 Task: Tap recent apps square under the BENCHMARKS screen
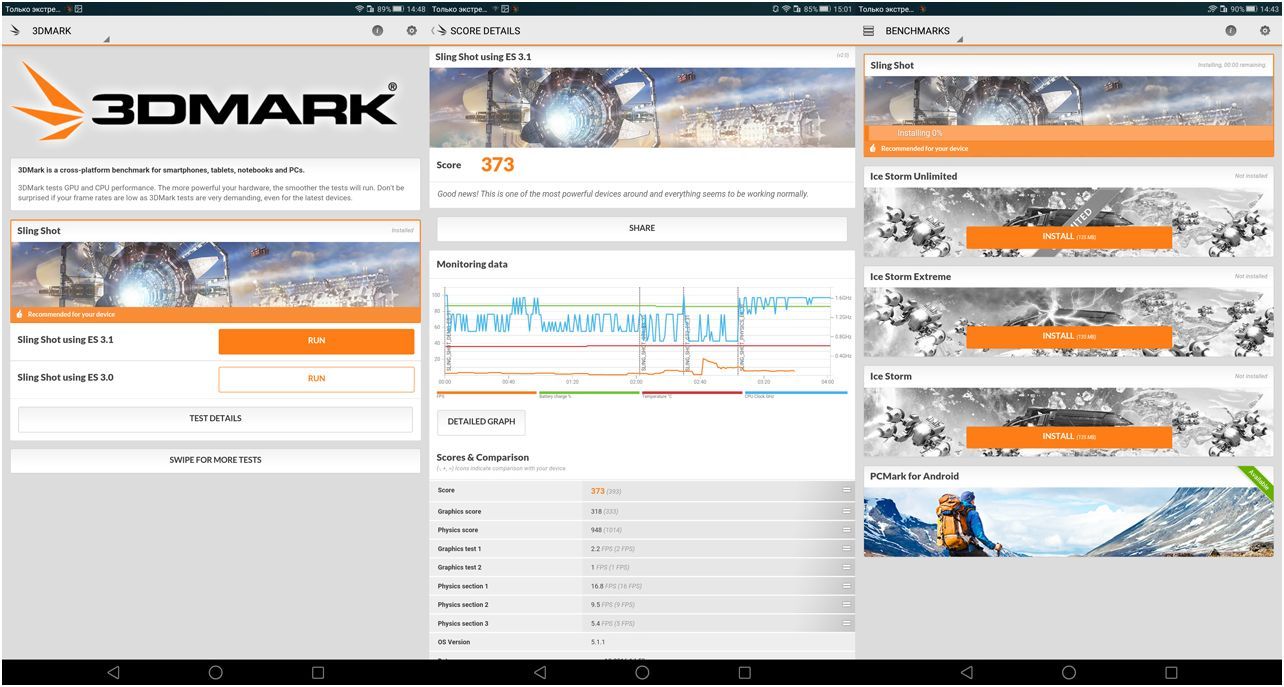coord(1171,673)
